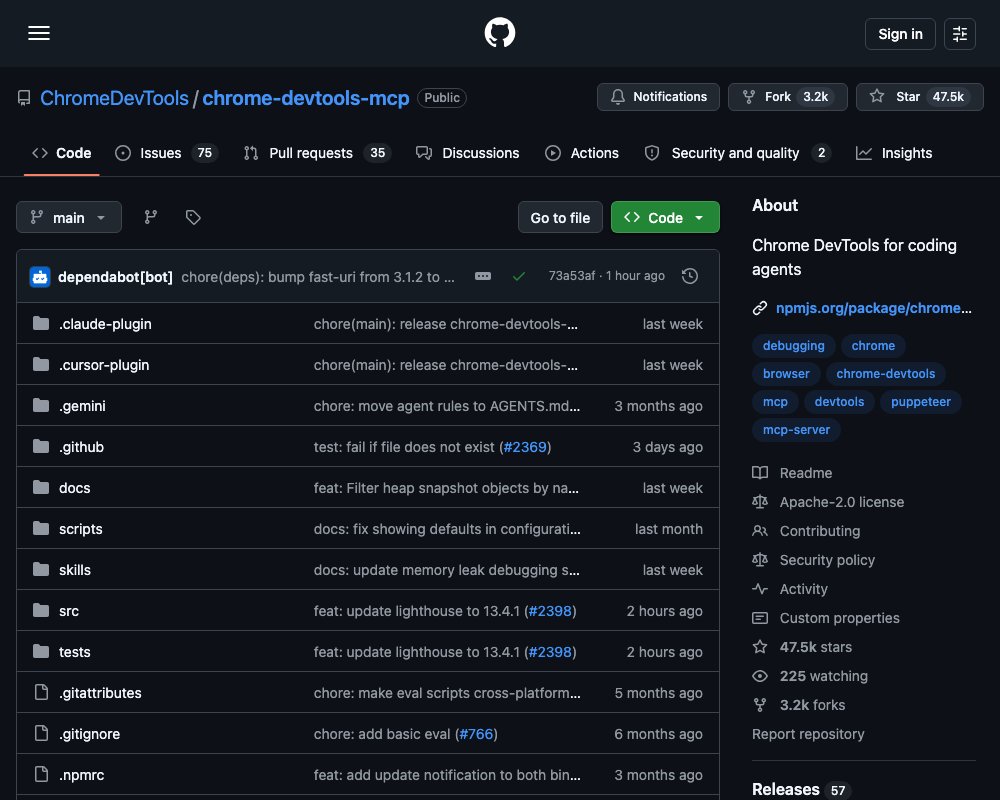Open the Pull requests tab
Viewport: 1000px width, 800px height.
[x=318, y=153]
